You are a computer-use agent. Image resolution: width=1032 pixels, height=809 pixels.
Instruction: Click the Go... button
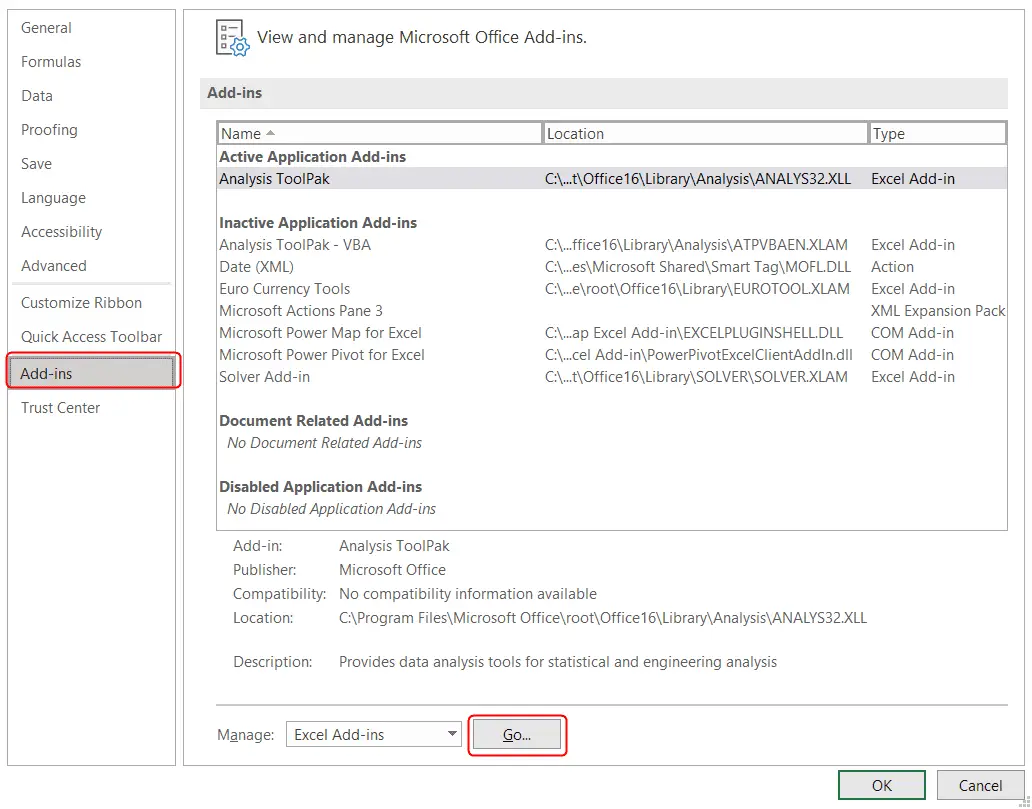click(517, 735)
